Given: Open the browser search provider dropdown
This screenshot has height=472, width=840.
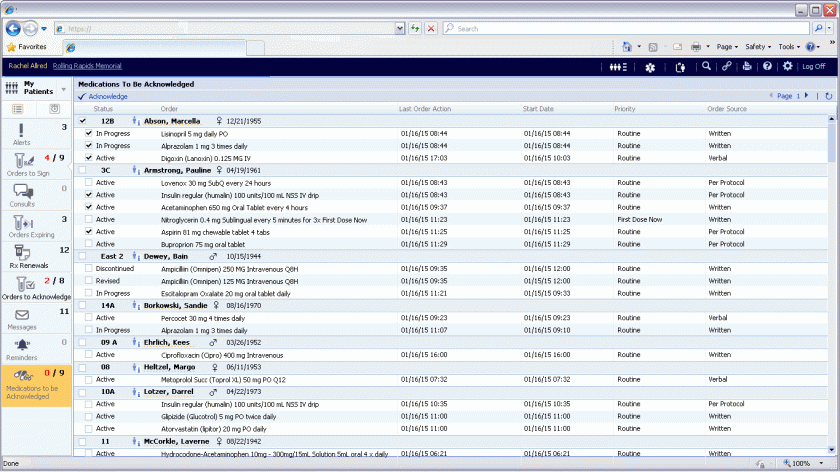Looking at the screenshot, I should [x=830, y=28].
